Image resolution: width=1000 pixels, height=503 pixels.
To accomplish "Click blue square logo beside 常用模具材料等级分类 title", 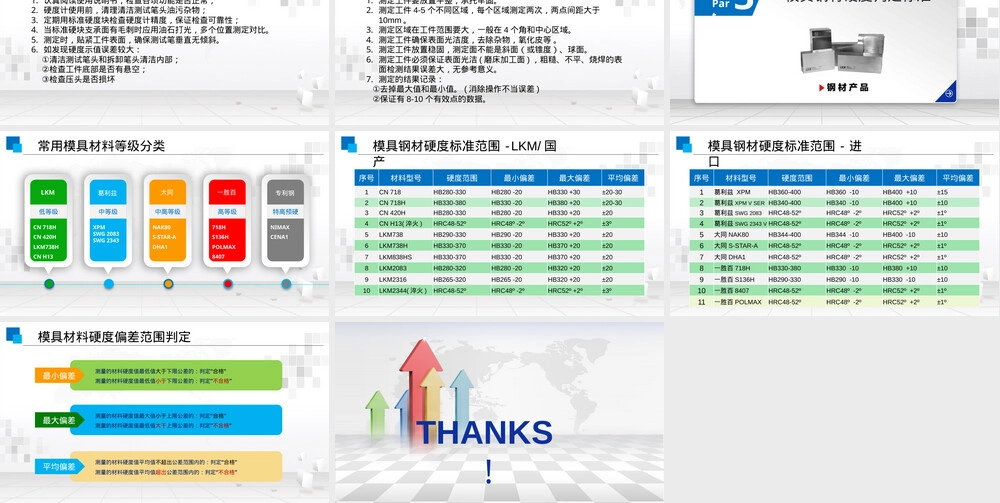I will click(14, 145).
